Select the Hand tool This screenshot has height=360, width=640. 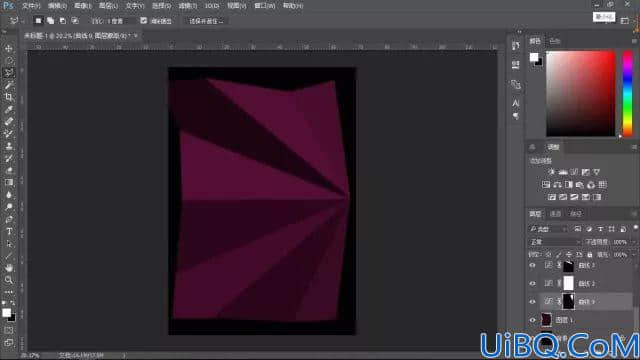(9, 268)
